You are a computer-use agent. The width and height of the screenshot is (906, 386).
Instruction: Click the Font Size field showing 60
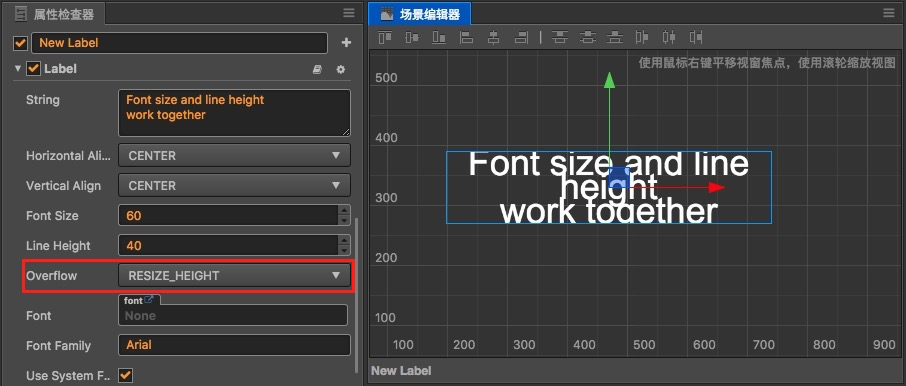click(228, 216)
